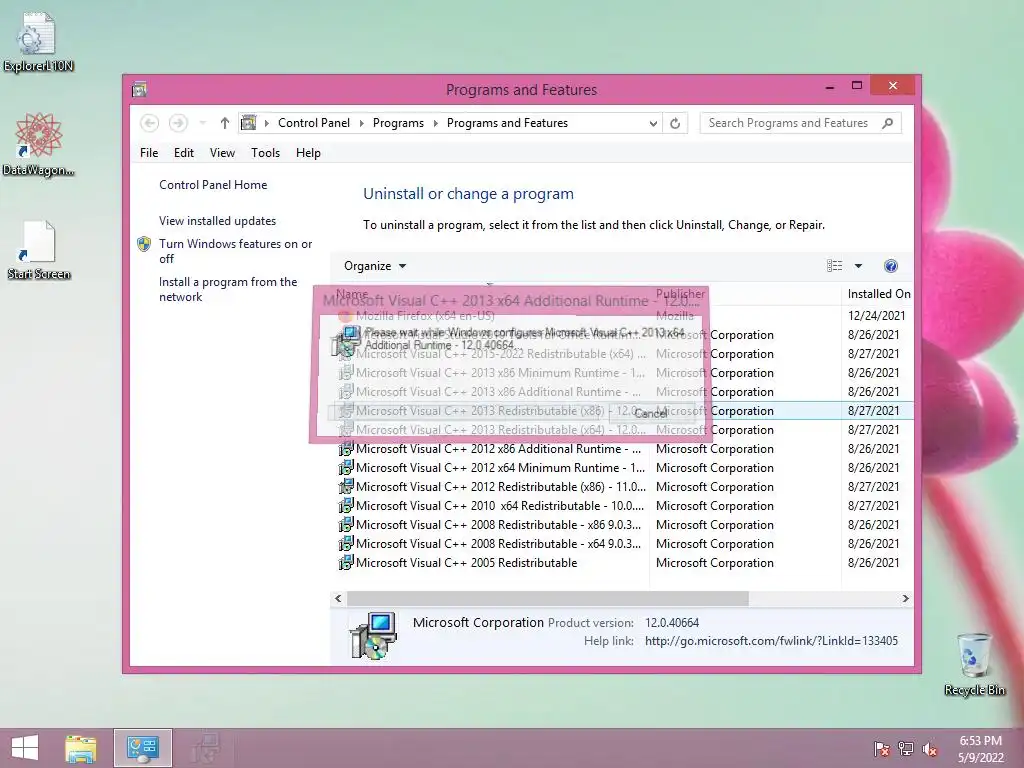Viewport: 1024px width, 768px height.
Task: Click the search magnifier icon
Action: pos(888,123)
